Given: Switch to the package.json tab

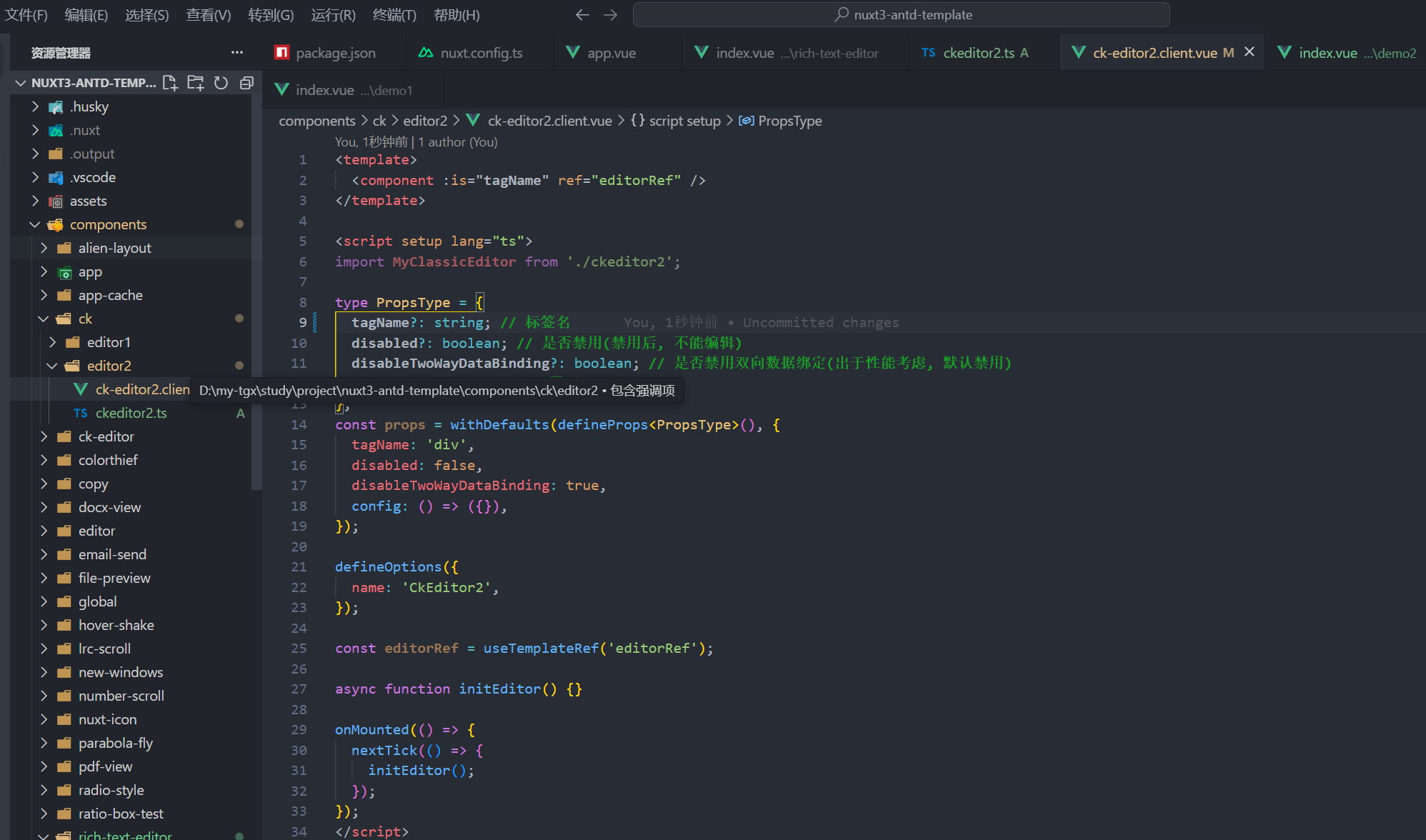Looking at the screenshot, I should tap(335, 53).
